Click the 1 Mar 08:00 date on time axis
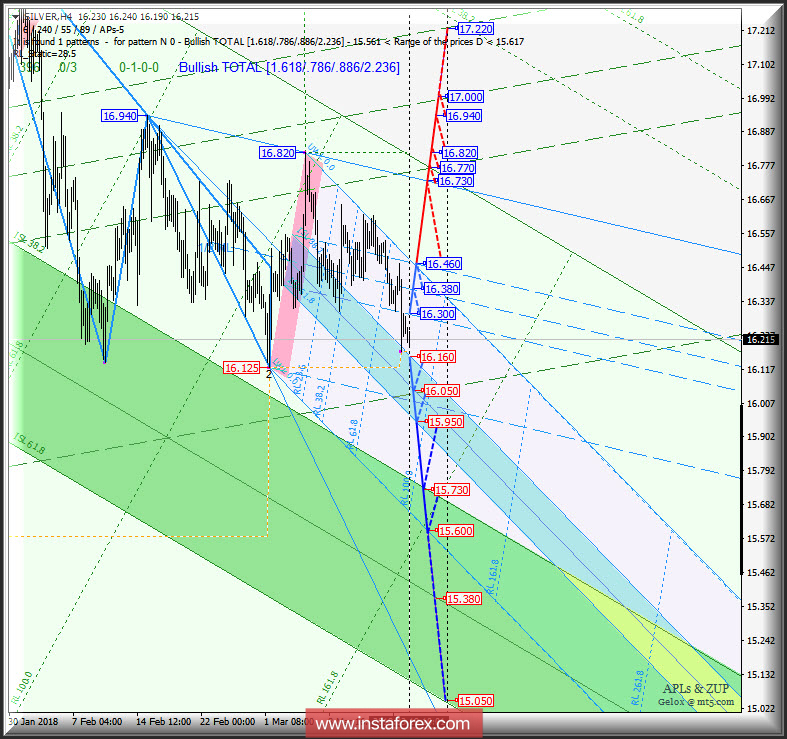 (x=289, y=722)
